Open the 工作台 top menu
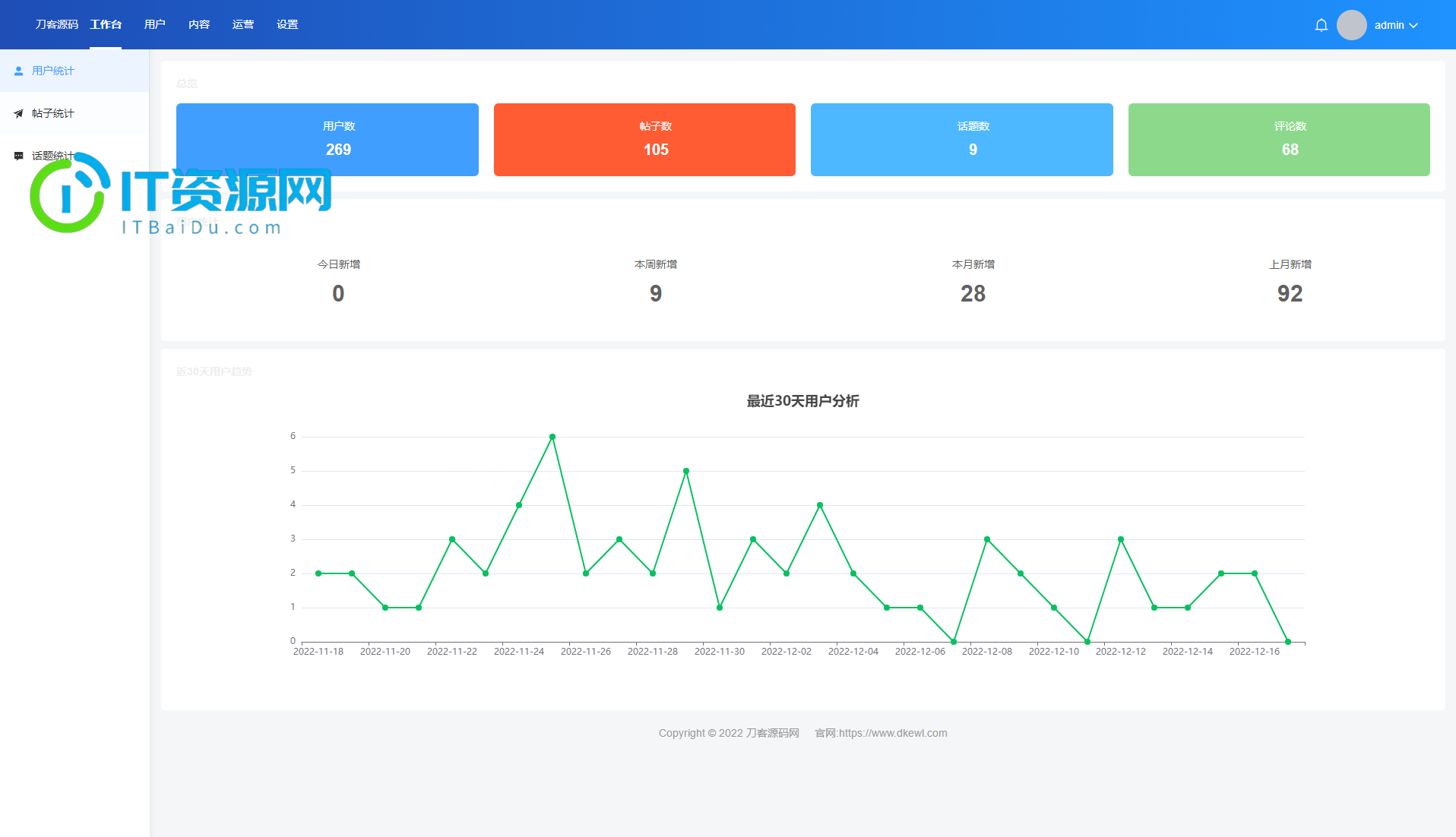The image size is (1456, 837). (x=106, y=24)
